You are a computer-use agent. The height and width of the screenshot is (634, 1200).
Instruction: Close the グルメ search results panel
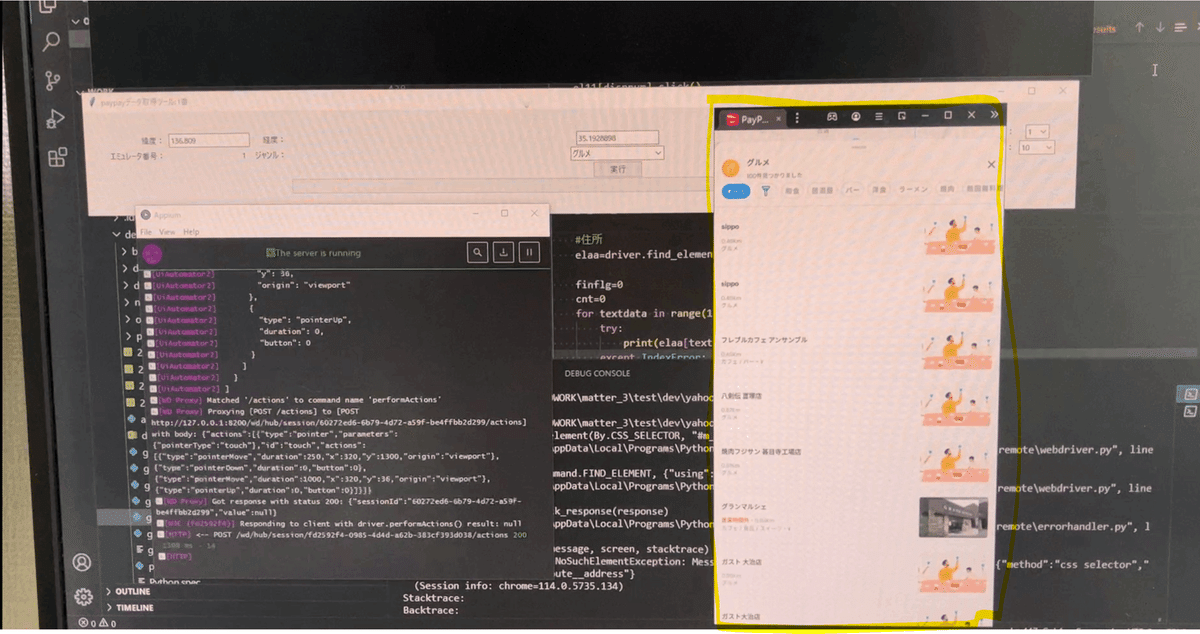click(991, 164)
